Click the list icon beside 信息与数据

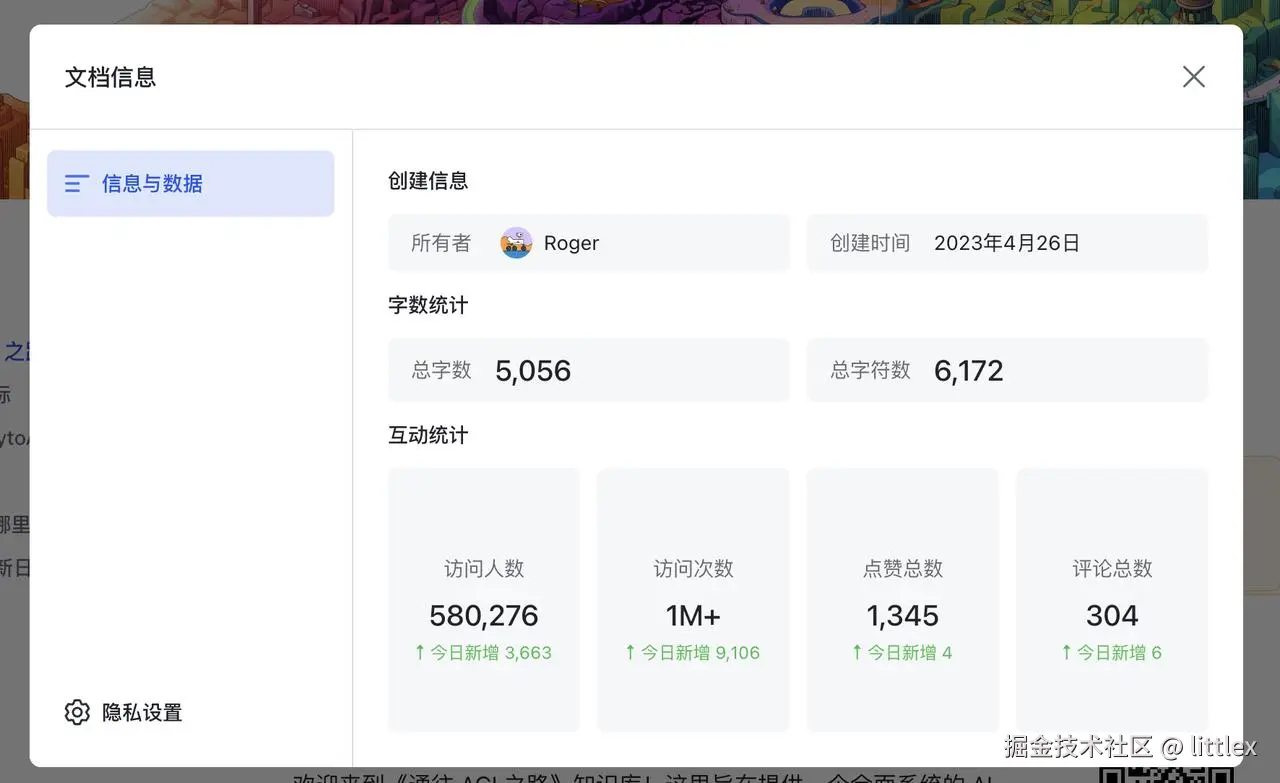[77, 184]
